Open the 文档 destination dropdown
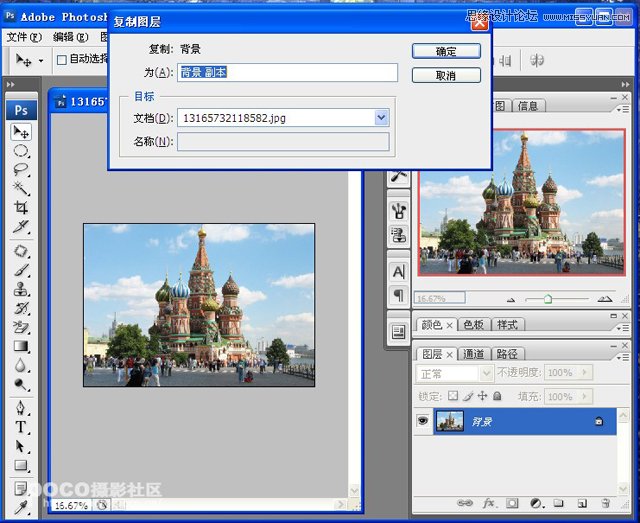The image size is (640, 523). click(381, 118)
